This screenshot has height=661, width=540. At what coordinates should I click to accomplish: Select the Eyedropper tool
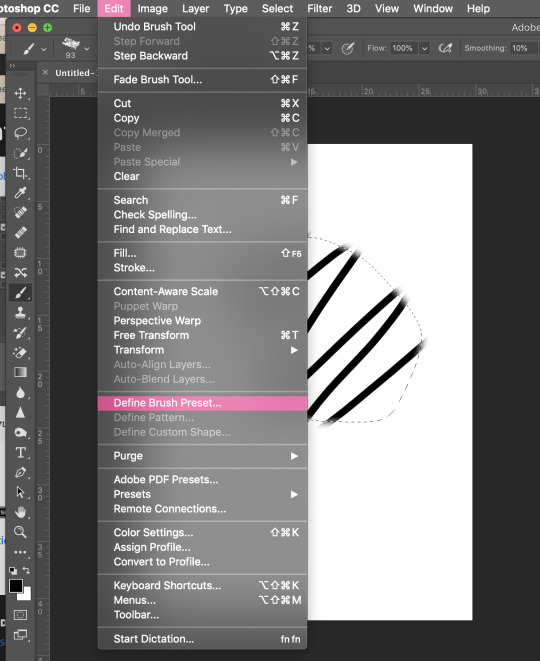click(20, 193)
